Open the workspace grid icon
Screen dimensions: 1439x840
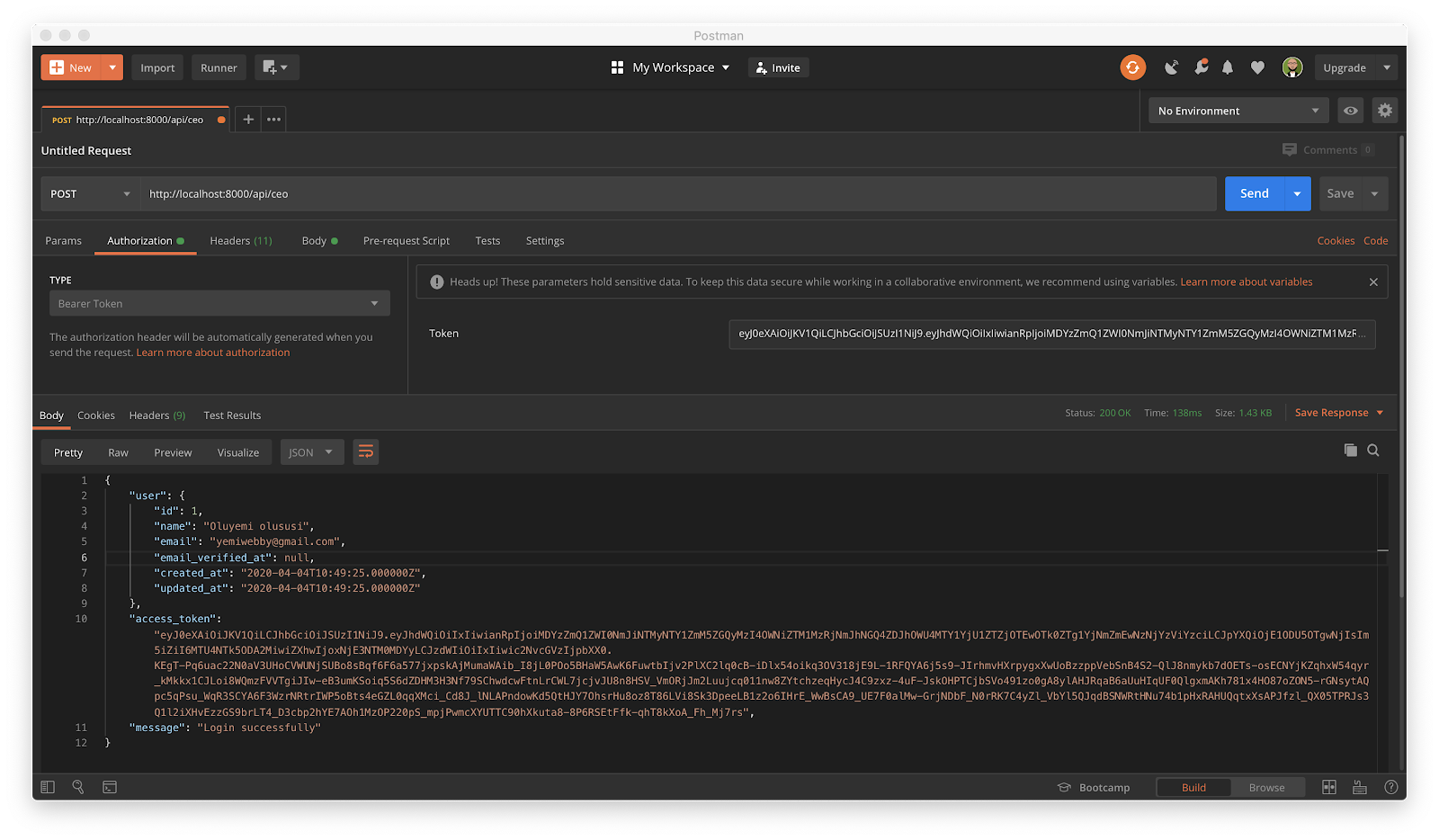[x=617, y=67]
